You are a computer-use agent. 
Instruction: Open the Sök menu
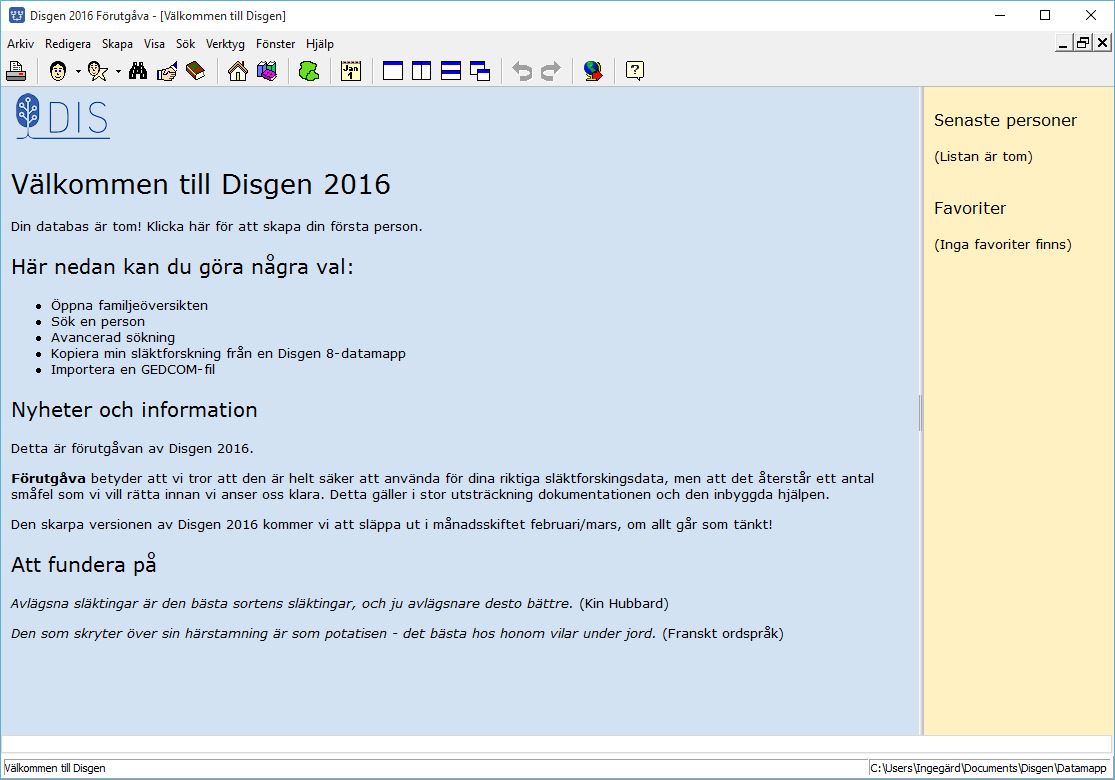click(x=186, y=44)
